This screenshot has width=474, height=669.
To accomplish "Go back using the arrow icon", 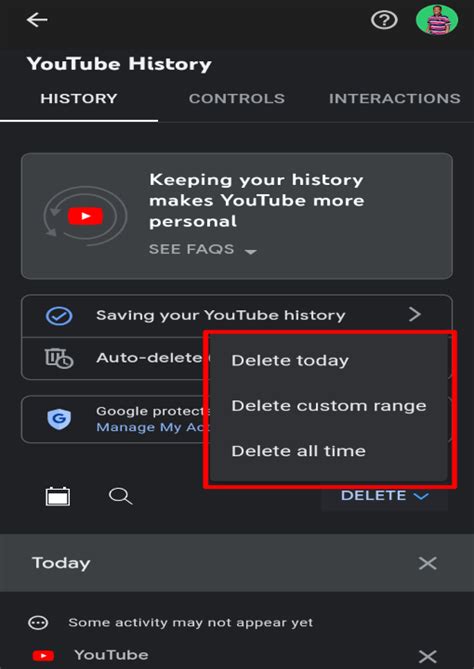I will click(x=37, y=20).
